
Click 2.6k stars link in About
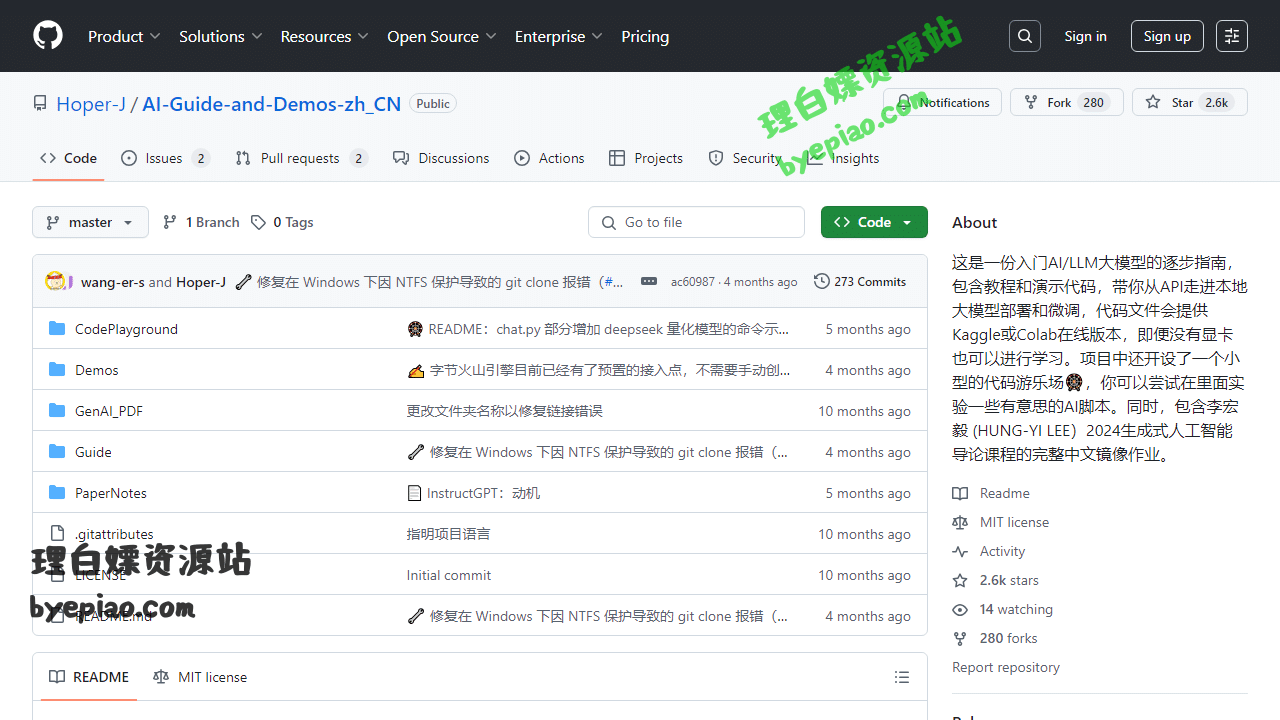pos(1009,580)
